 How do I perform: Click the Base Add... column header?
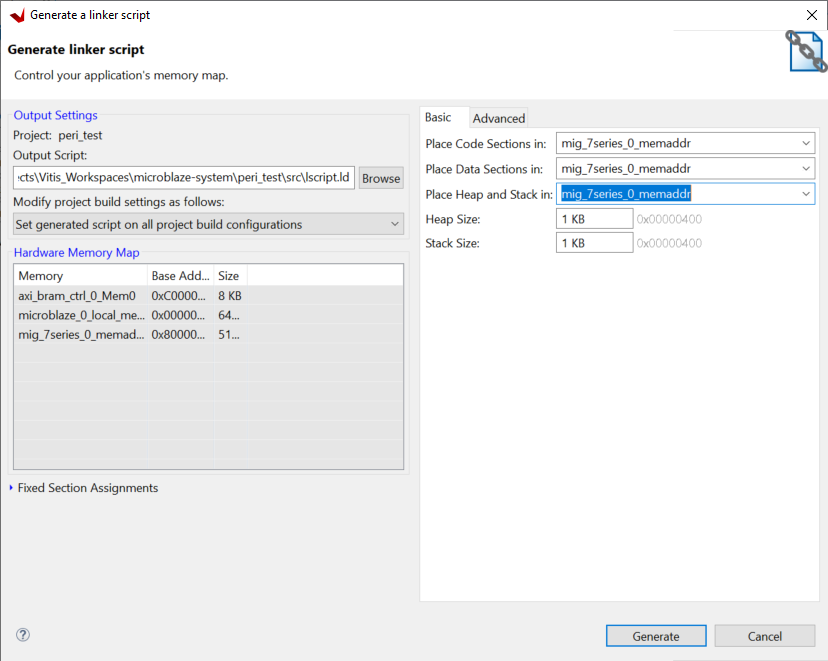coord(181,276)
